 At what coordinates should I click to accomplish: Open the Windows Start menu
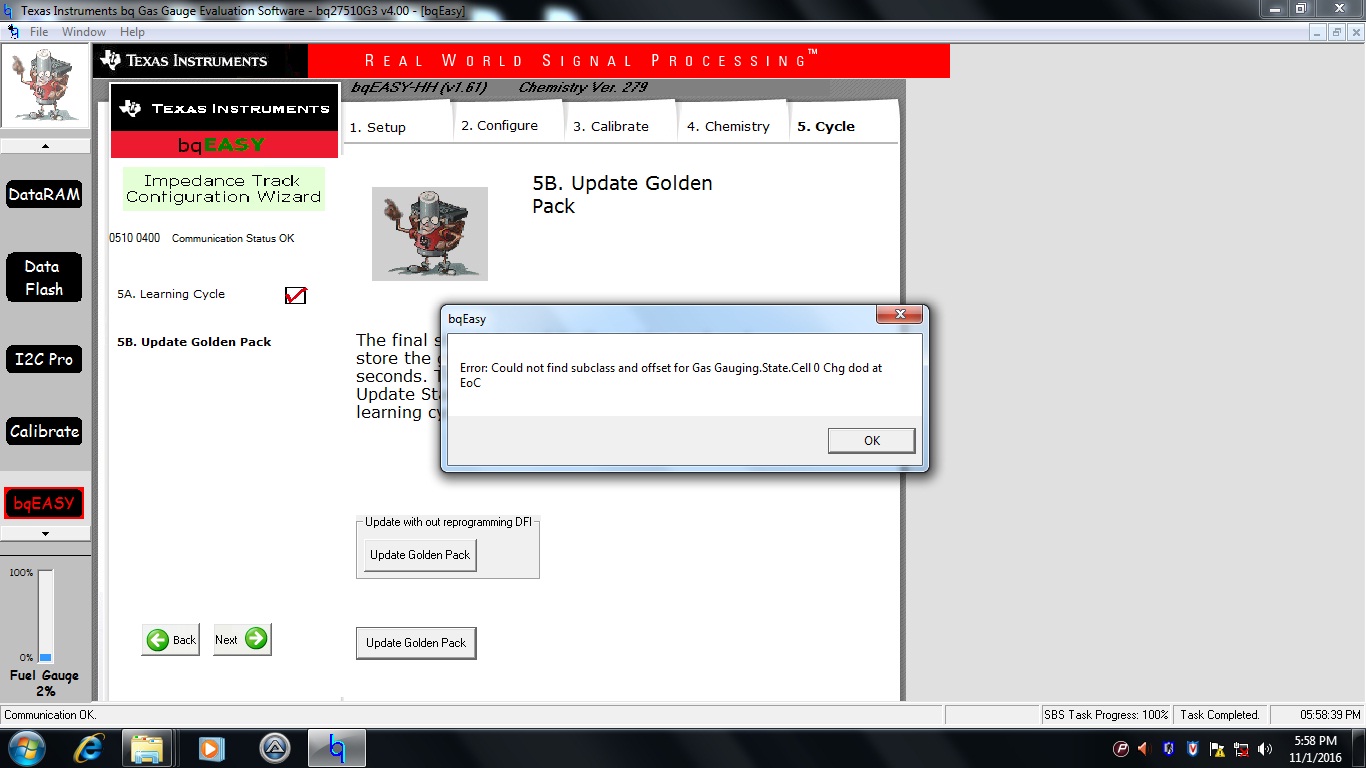[26, 748]
